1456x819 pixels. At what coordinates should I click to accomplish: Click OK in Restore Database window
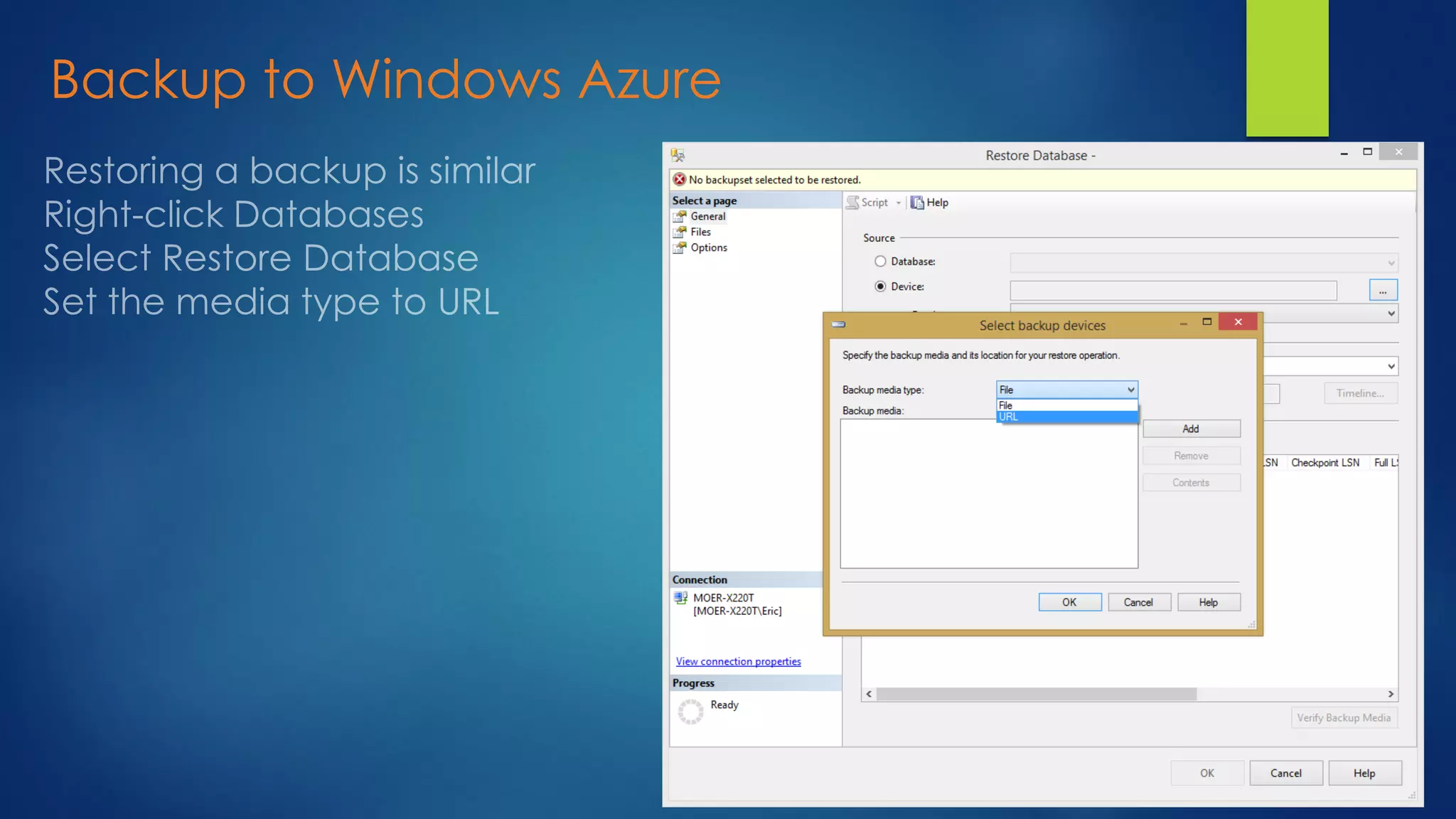pos(1207,773)
